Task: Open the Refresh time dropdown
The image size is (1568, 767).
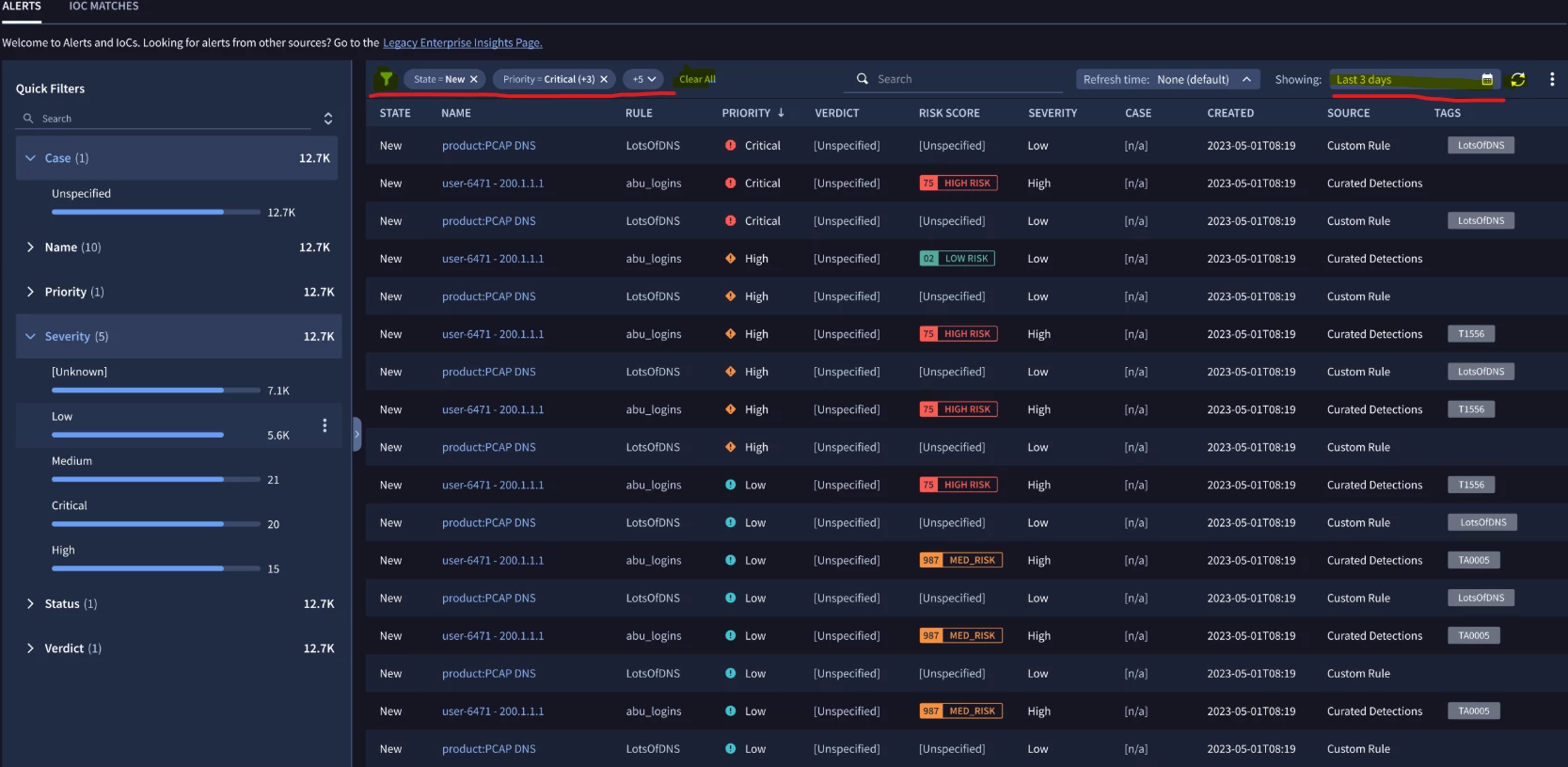Action: (1167, 79)
